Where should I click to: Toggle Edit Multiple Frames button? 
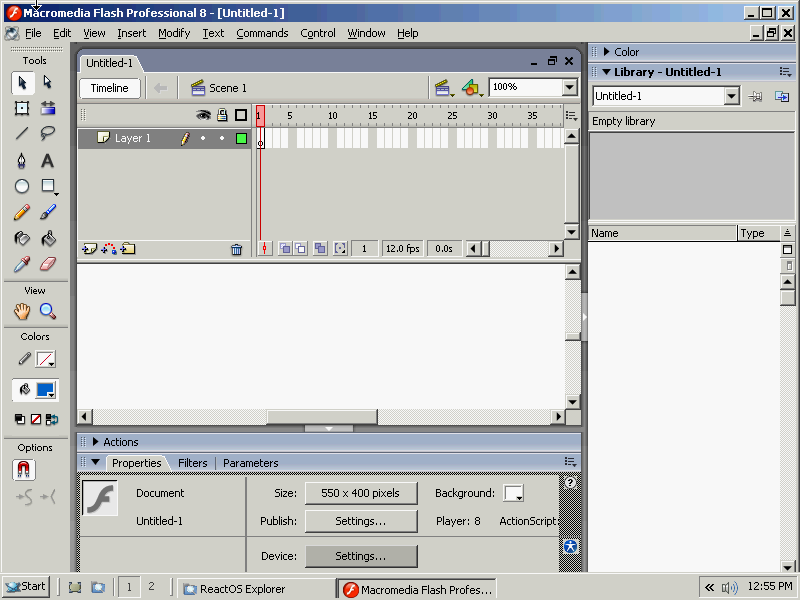click(x=320, y=248)
